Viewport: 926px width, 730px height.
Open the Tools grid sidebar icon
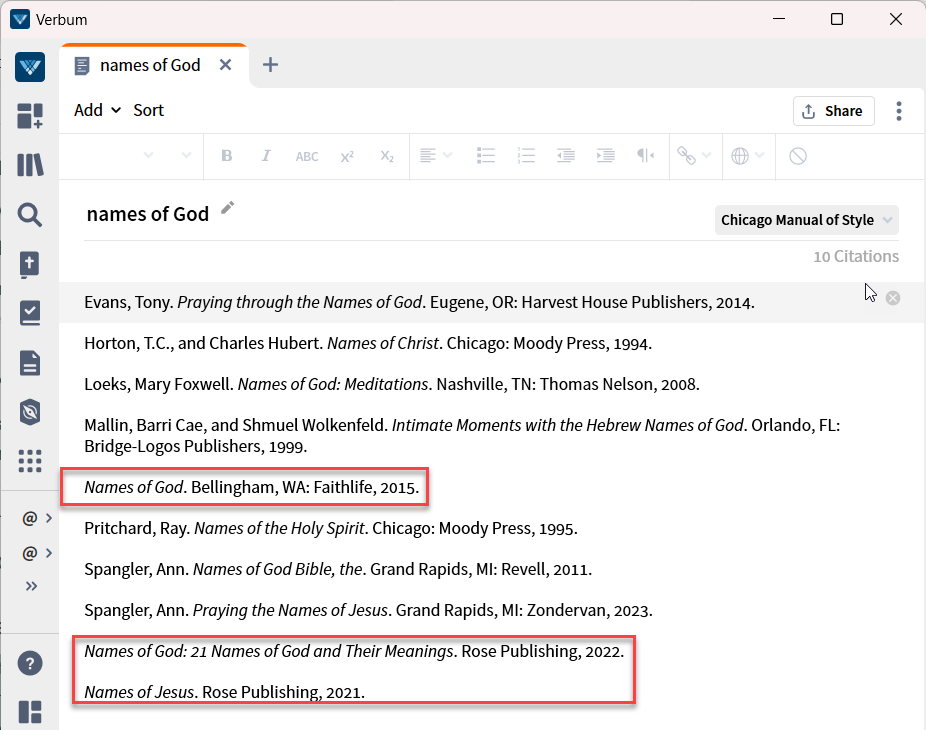click(30, 461)
